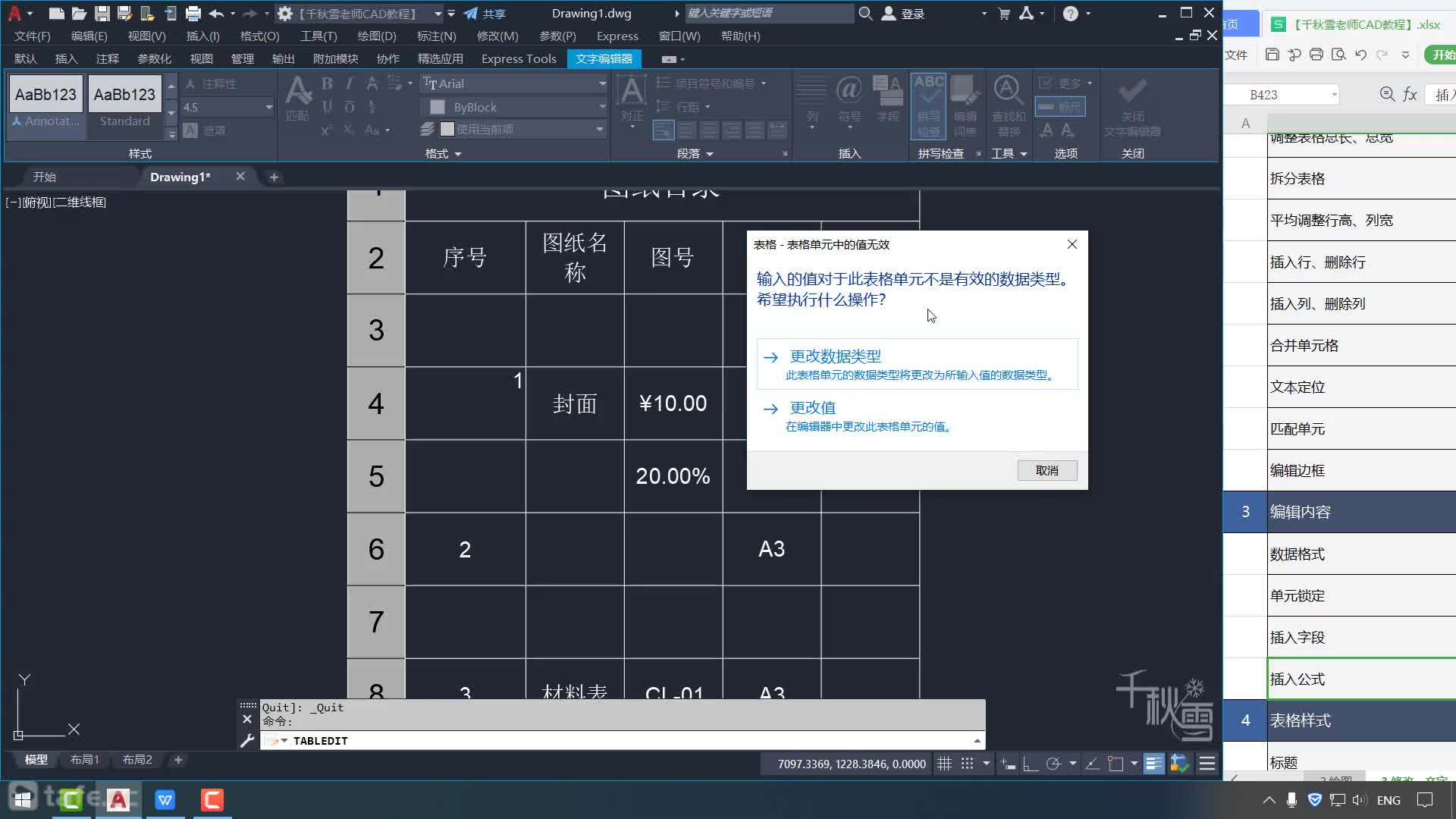Open the ByBlock color dropdown
This screenshot has width=1456, height=819.
(x=602, y=107)
